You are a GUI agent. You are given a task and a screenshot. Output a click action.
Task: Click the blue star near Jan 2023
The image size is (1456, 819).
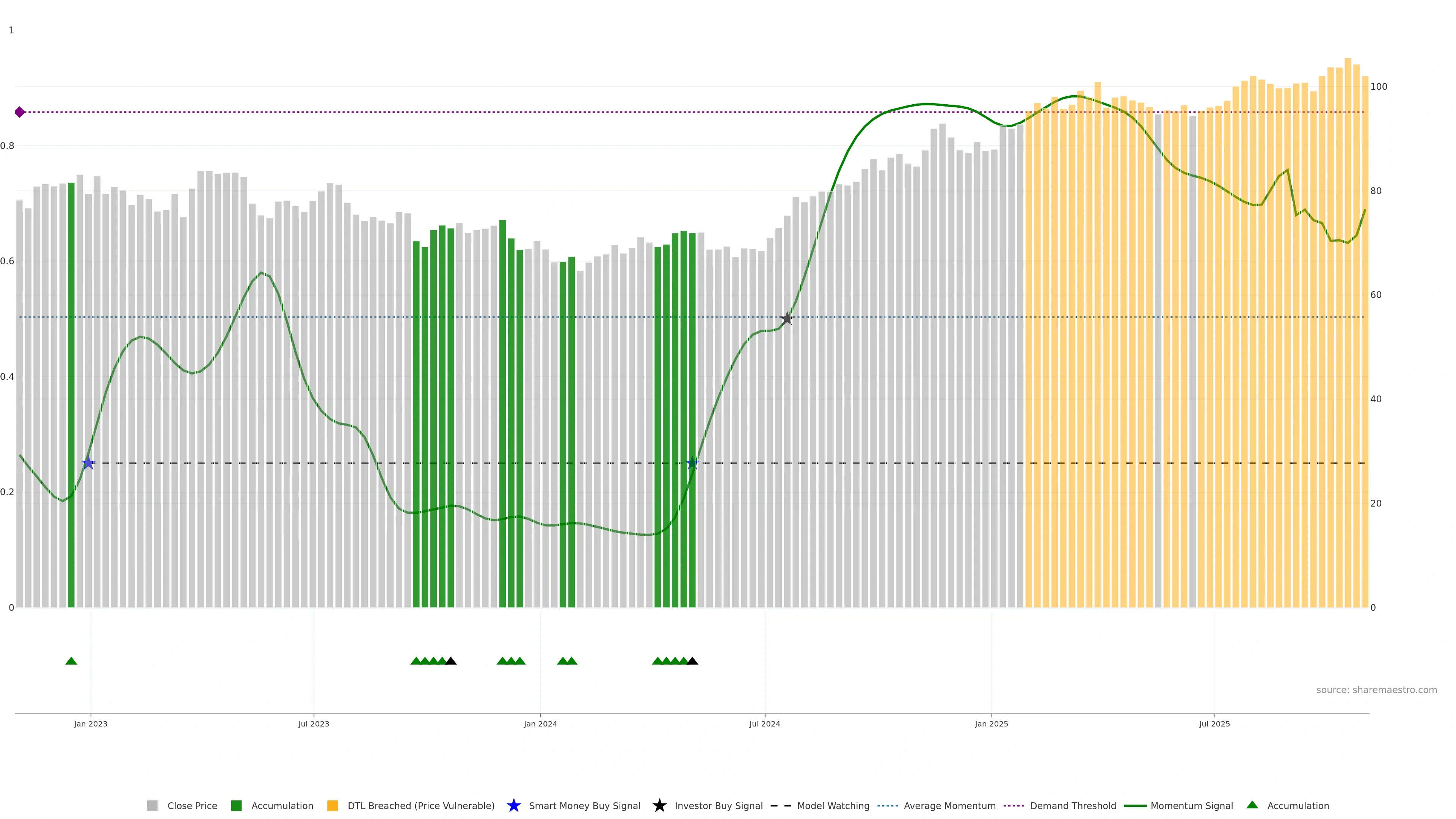tap(88, 463)
